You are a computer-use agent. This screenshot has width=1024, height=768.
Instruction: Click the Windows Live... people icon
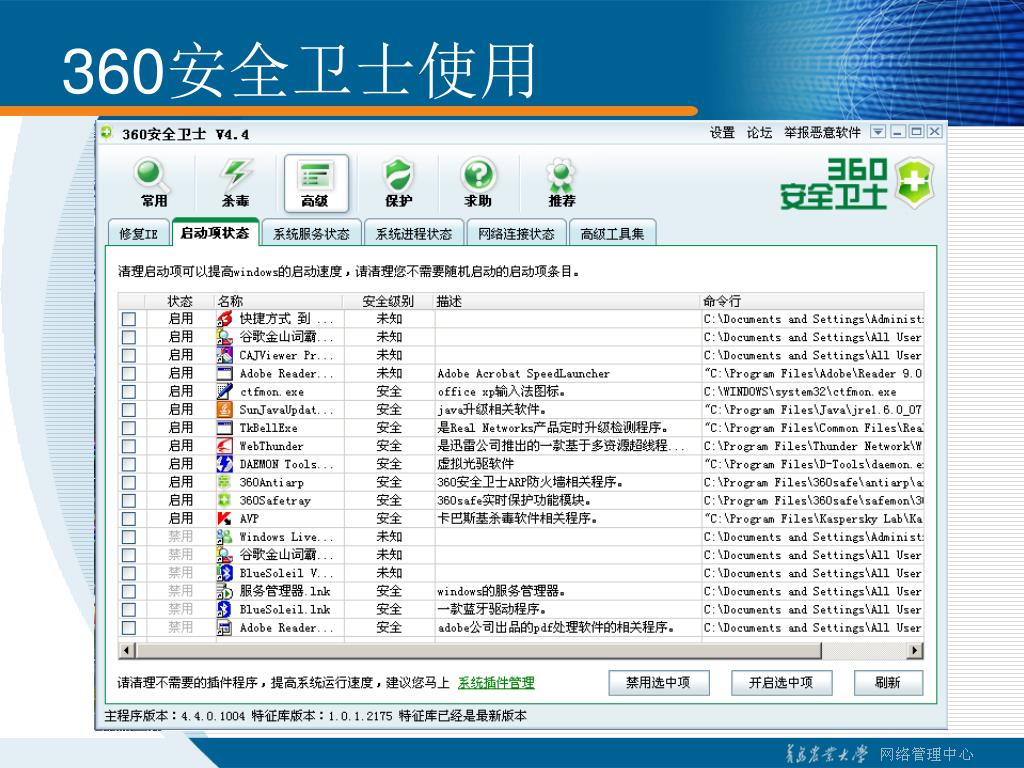[x=224, y=537]
